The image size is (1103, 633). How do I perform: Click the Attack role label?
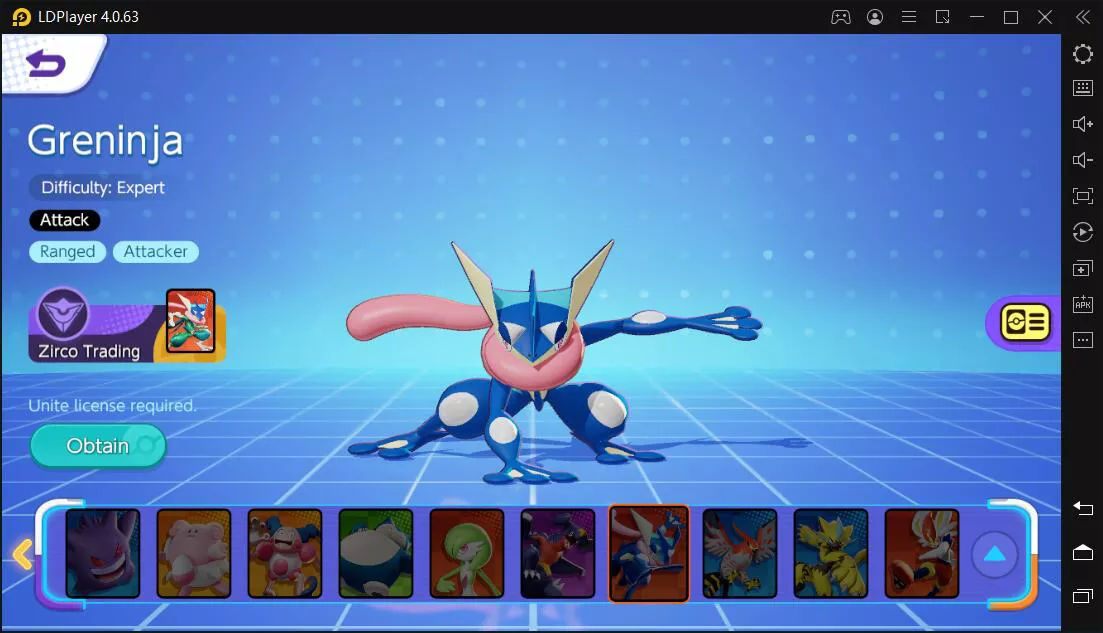pyautogui.click(x=65, y=220)
